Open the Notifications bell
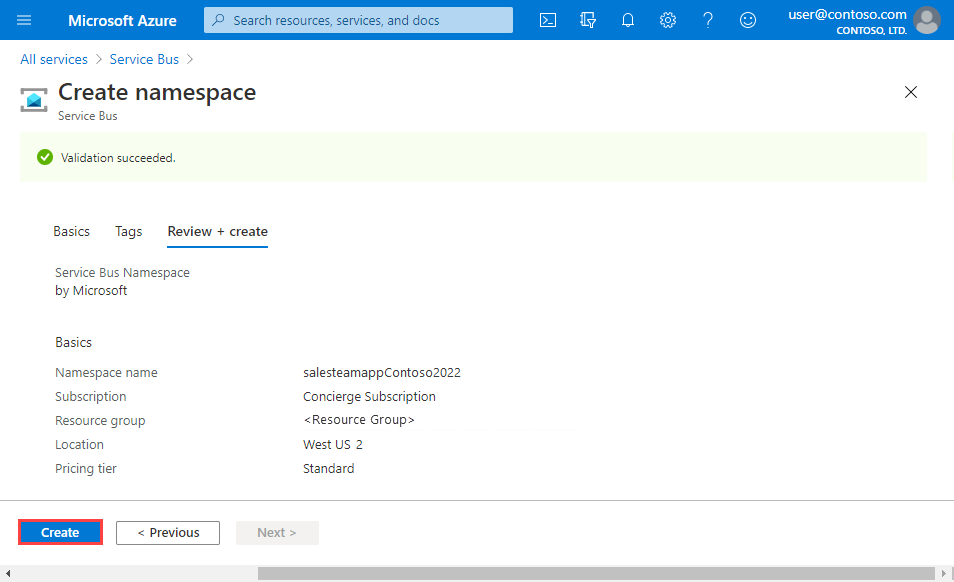The height and width of the screenshot is (582, 954). click(x=628, y=20)
